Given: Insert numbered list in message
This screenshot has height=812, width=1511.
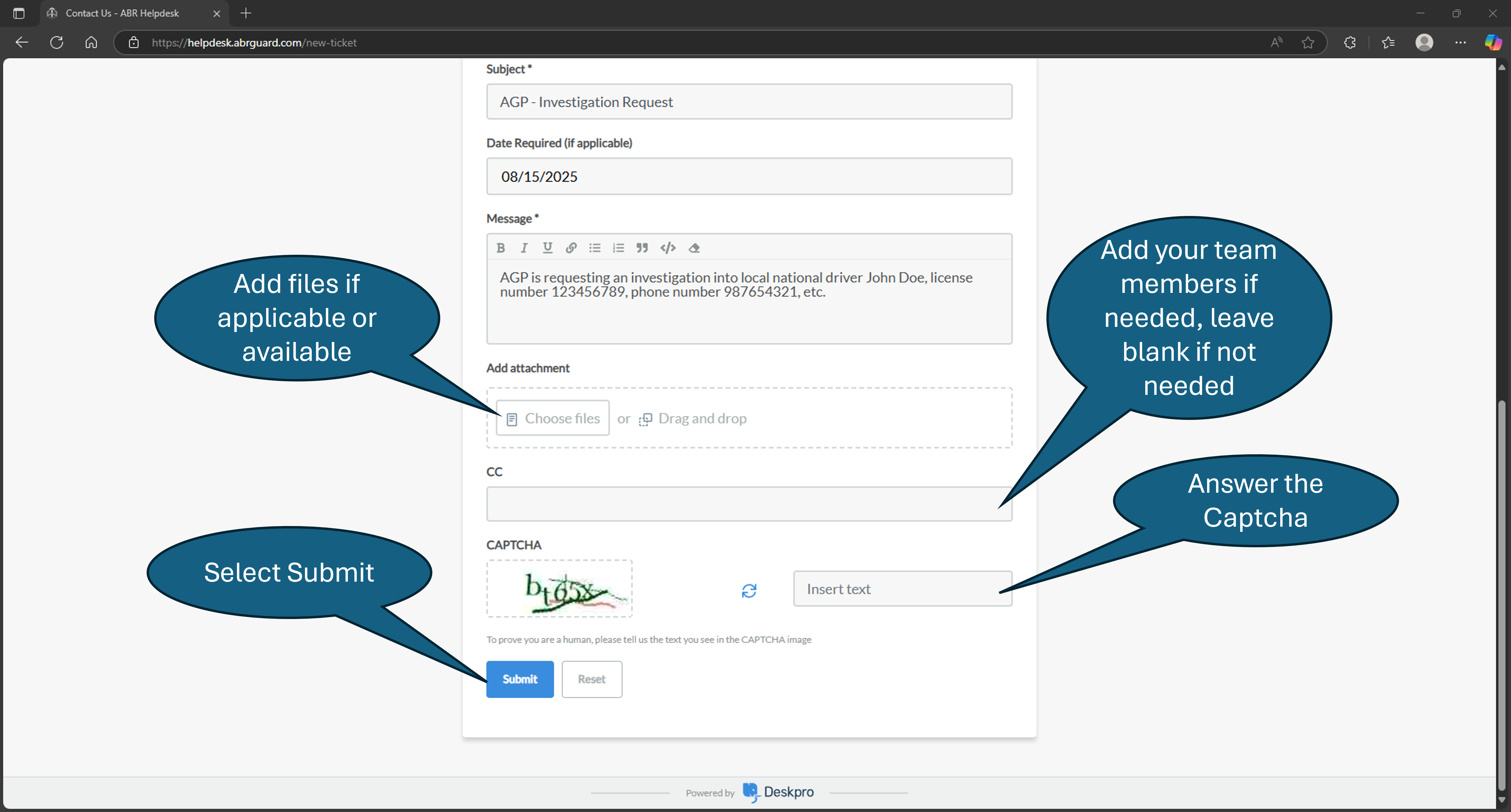Looking at the screenshot, I should click(x=618, y=248).
